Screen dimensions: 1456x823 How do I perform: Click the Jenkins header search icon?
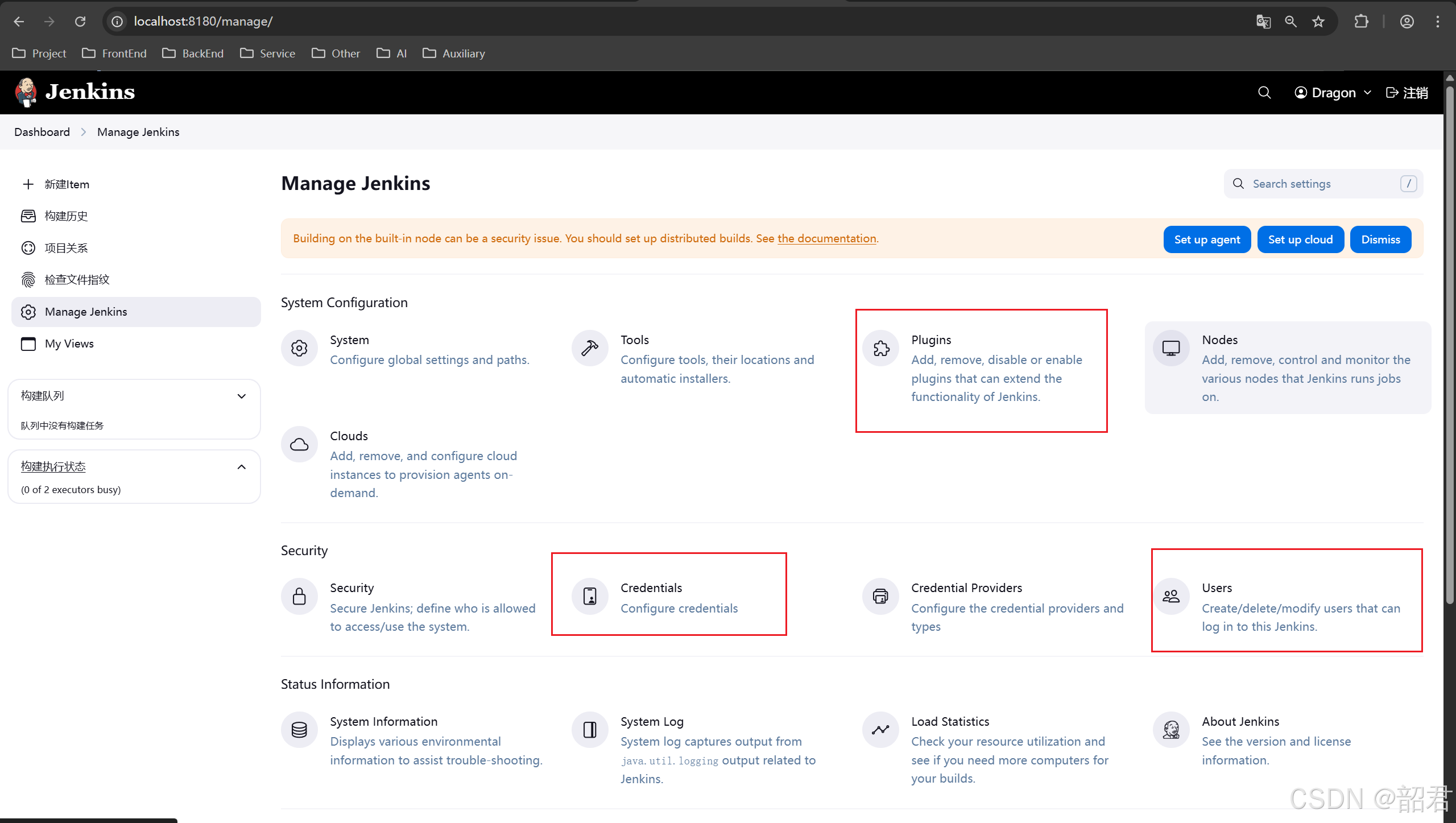[1264, 93]
